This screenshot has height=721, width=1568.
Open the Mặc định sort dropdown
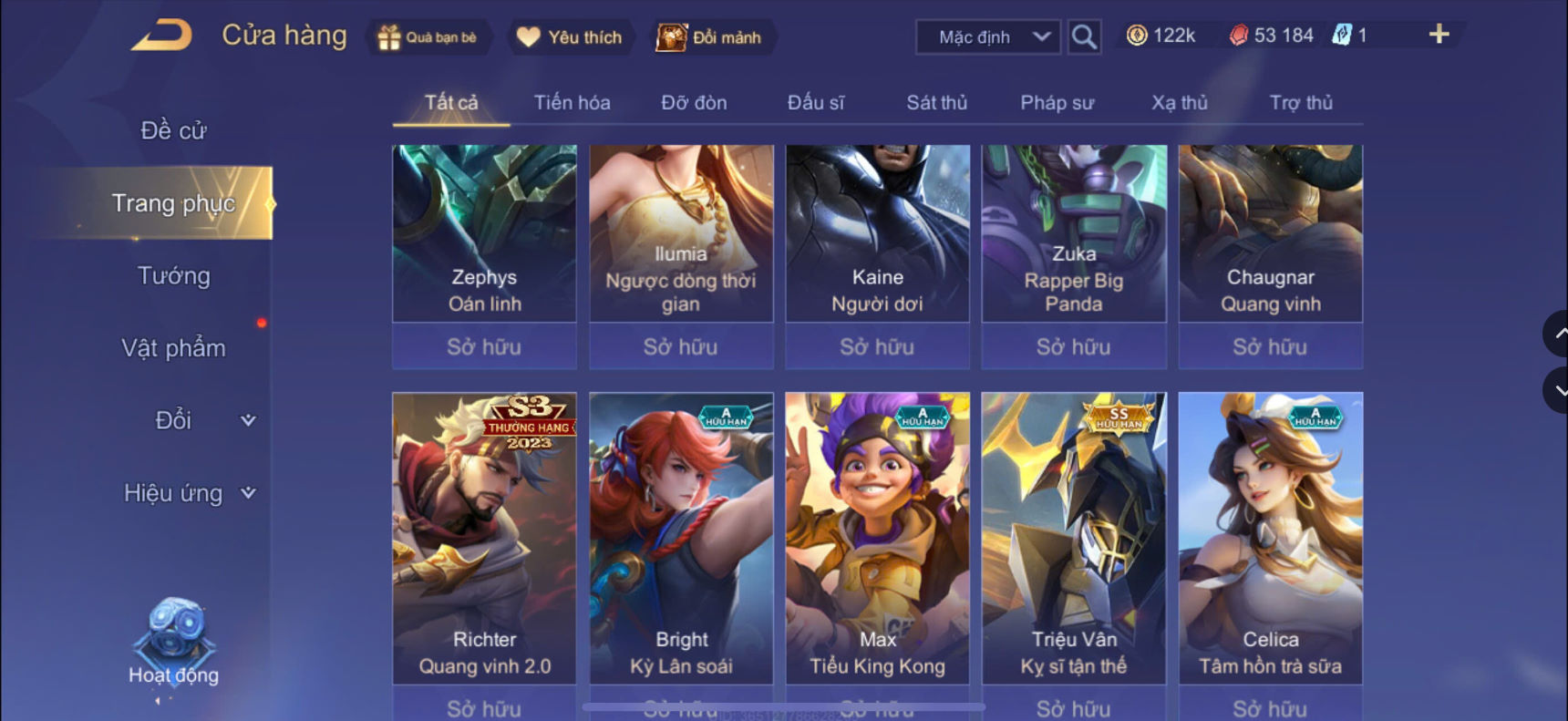coord(988,37)
